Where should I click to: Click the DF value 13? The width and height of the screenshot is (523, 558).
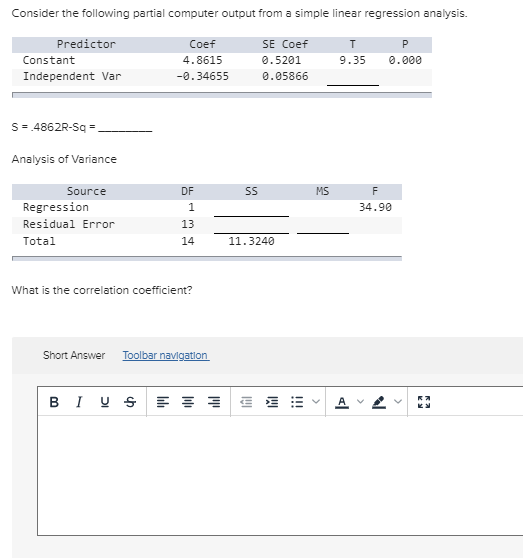187,224
